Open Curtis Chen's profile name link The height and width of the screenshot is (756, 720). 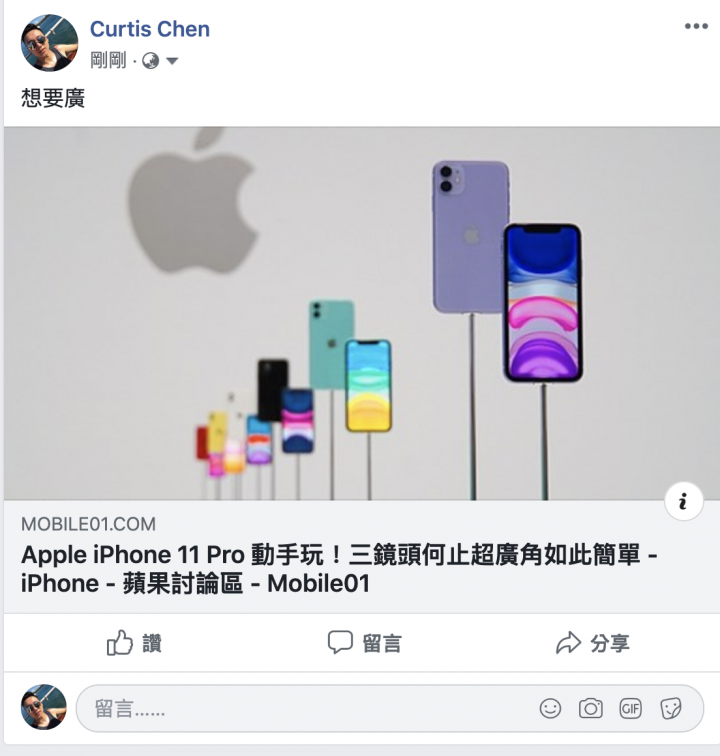click(150, 29)
